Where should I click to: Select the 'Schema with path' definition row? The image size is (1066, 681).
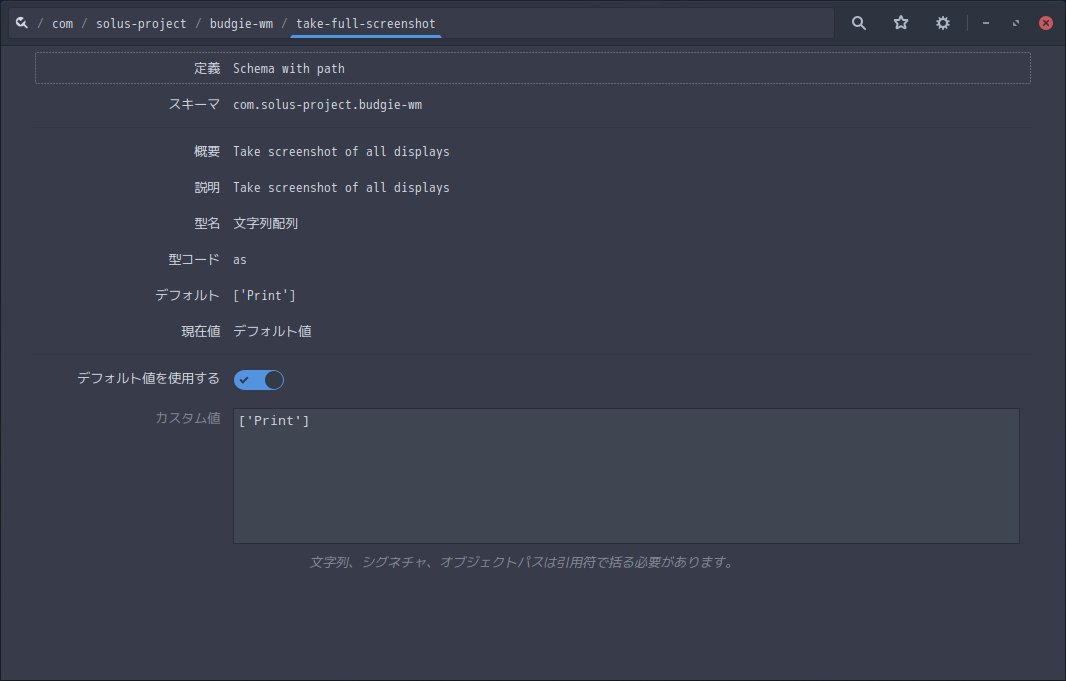533,68
